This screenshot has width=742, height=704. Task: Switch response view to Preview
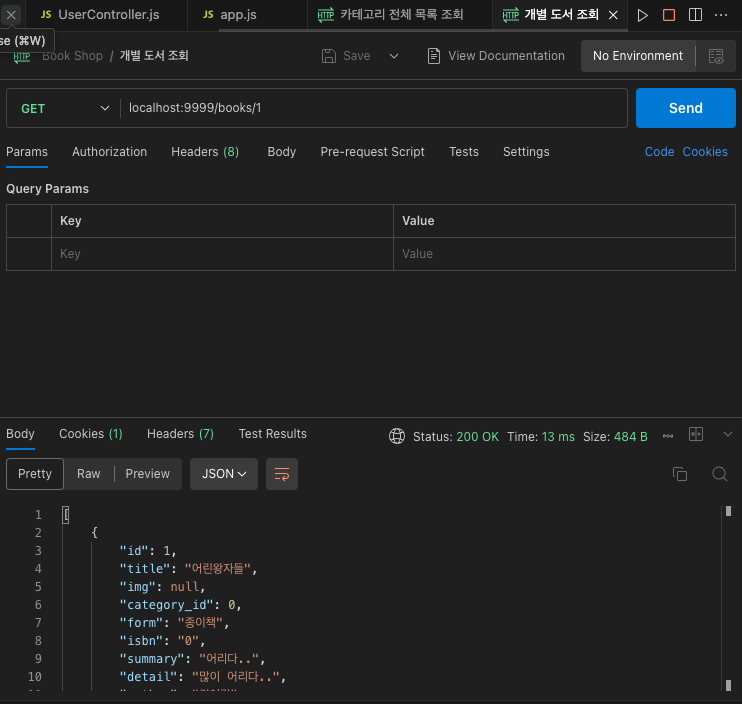tap(148, 474)
